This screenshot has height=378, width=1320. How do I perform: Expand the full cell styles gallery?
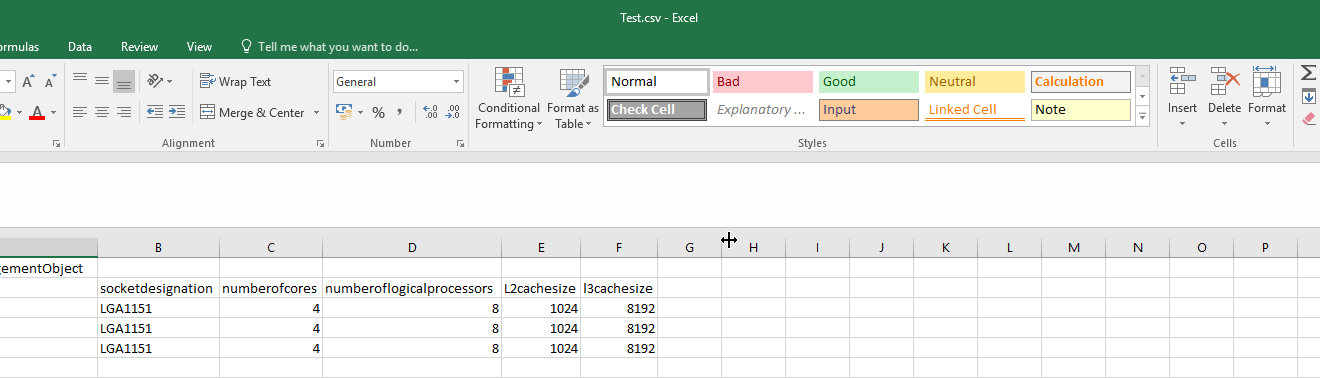point(1143,117)
